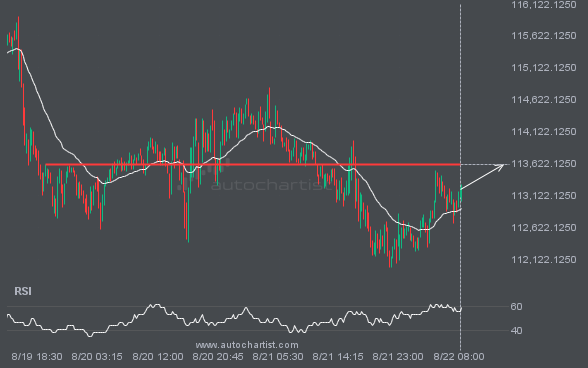The height and width of the screenshot is (368, 588).
Task: Click the 8/21 05:30 time label
Action: 278,356
